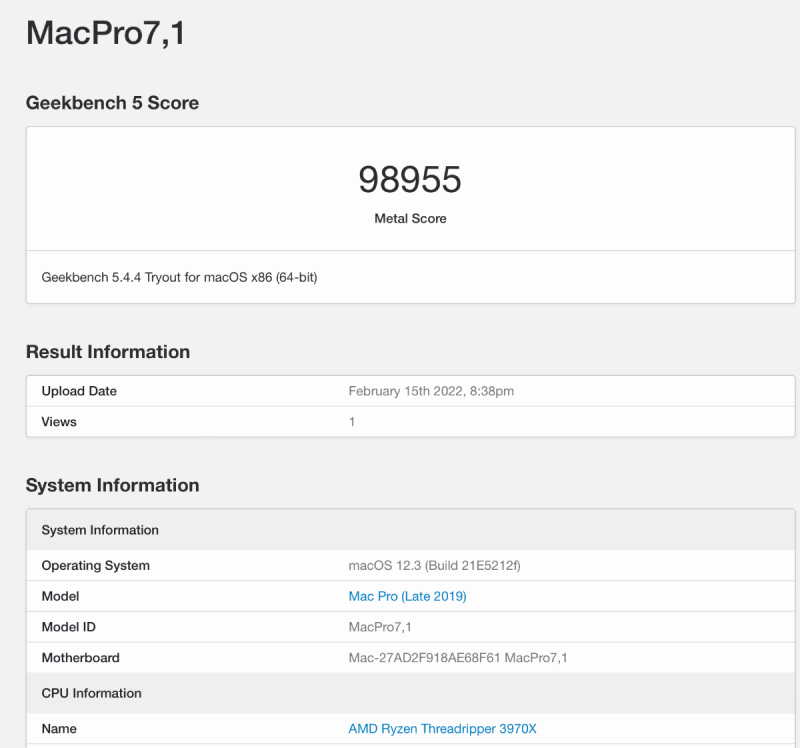Click the Geekbench 5 Score heading
Image resolution: width=800 pixels, height=748 pixels.
click(112, 103)
